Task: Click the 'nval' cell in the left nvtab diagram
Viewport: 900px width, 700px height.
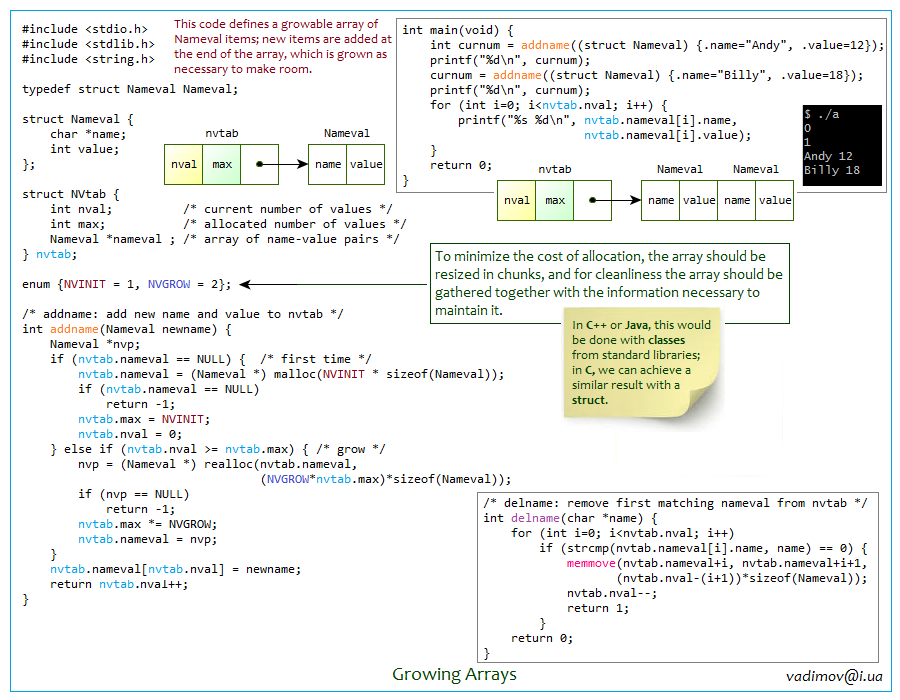Action: coord(184,165)
